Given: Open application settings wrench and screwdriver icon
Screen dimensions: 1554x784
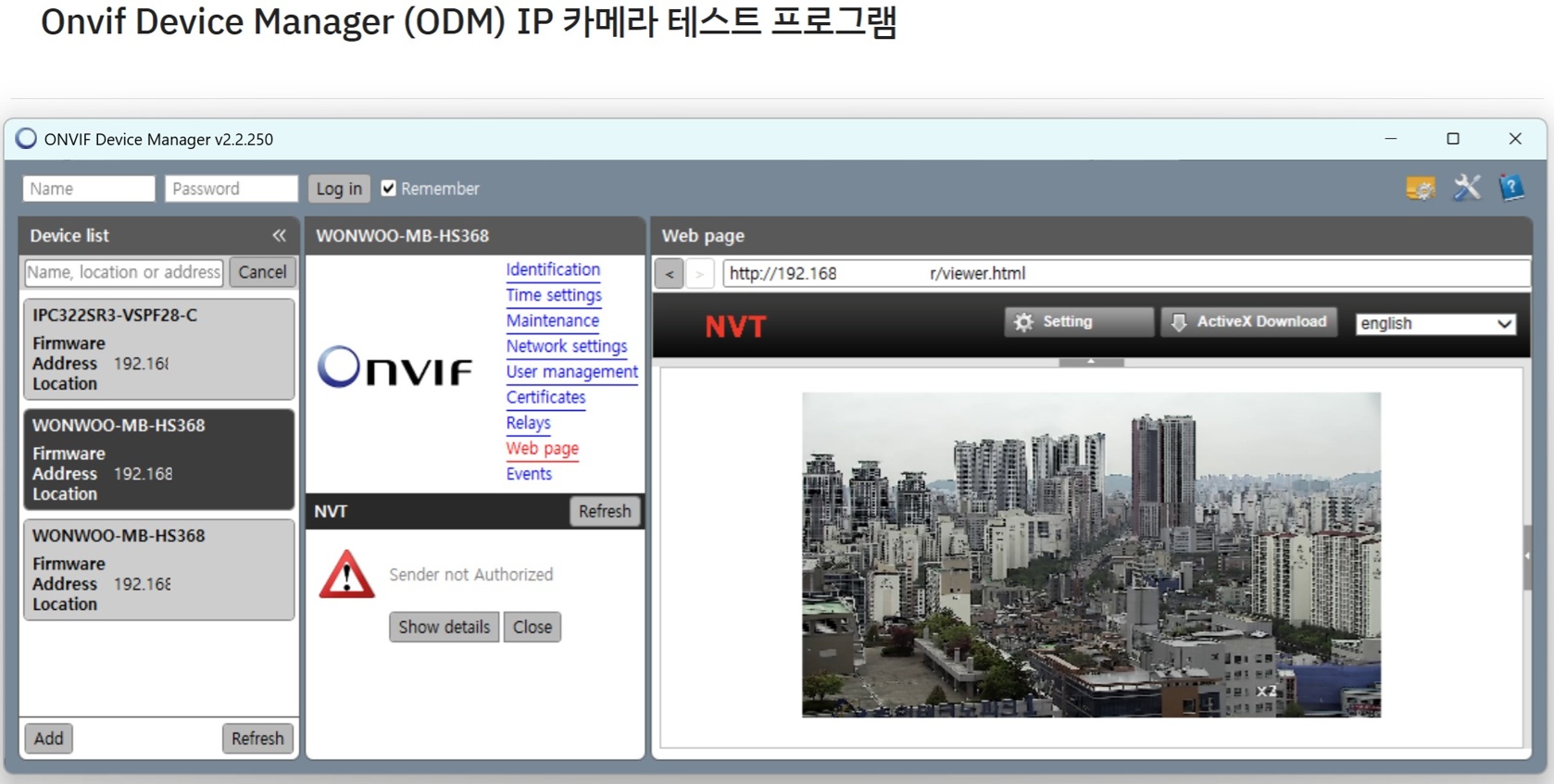Looking at the screenshot, I should (x=1467, y=188).
